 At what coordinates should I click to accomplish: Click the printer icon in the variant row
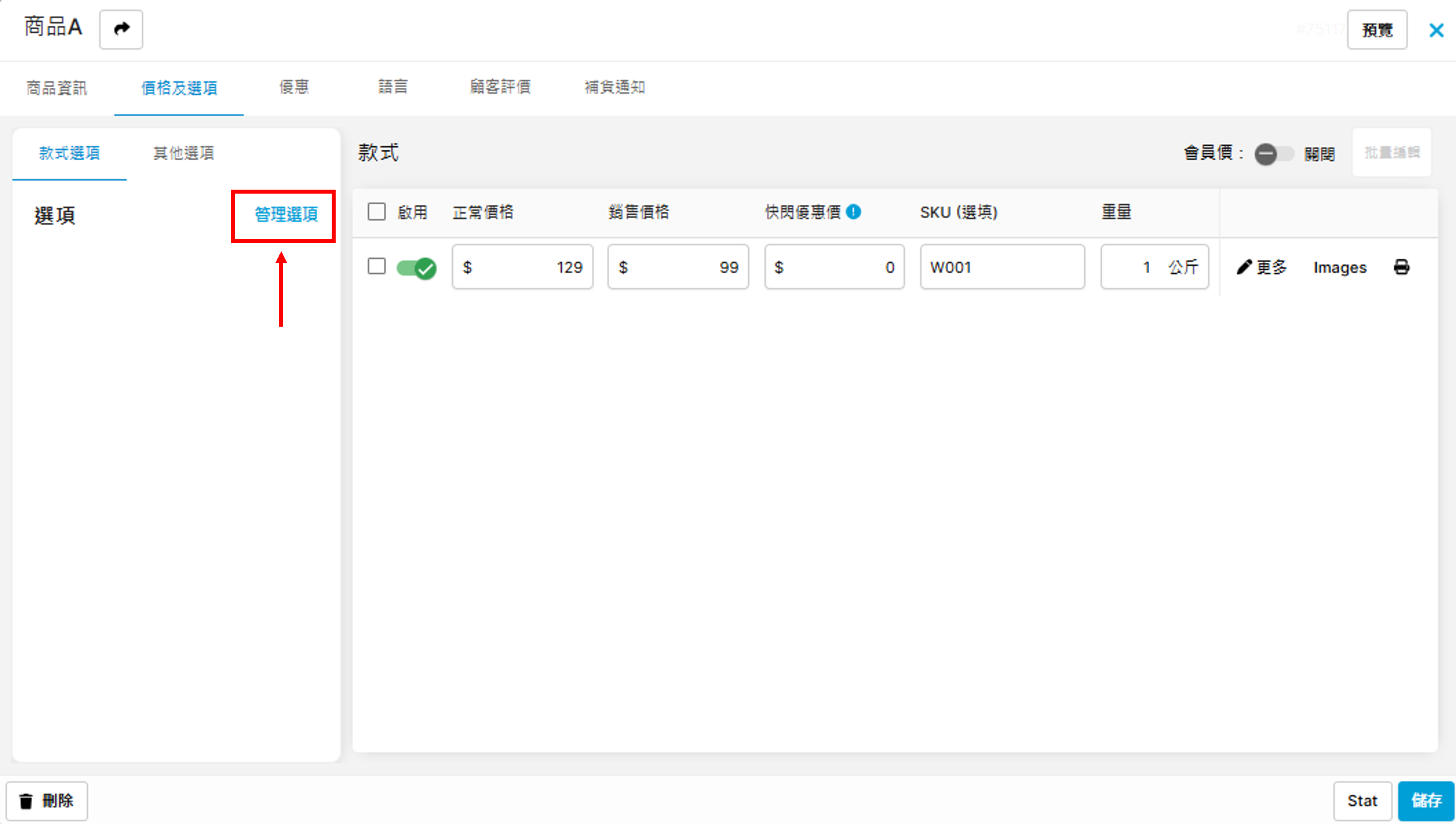tap(1401, 267)
